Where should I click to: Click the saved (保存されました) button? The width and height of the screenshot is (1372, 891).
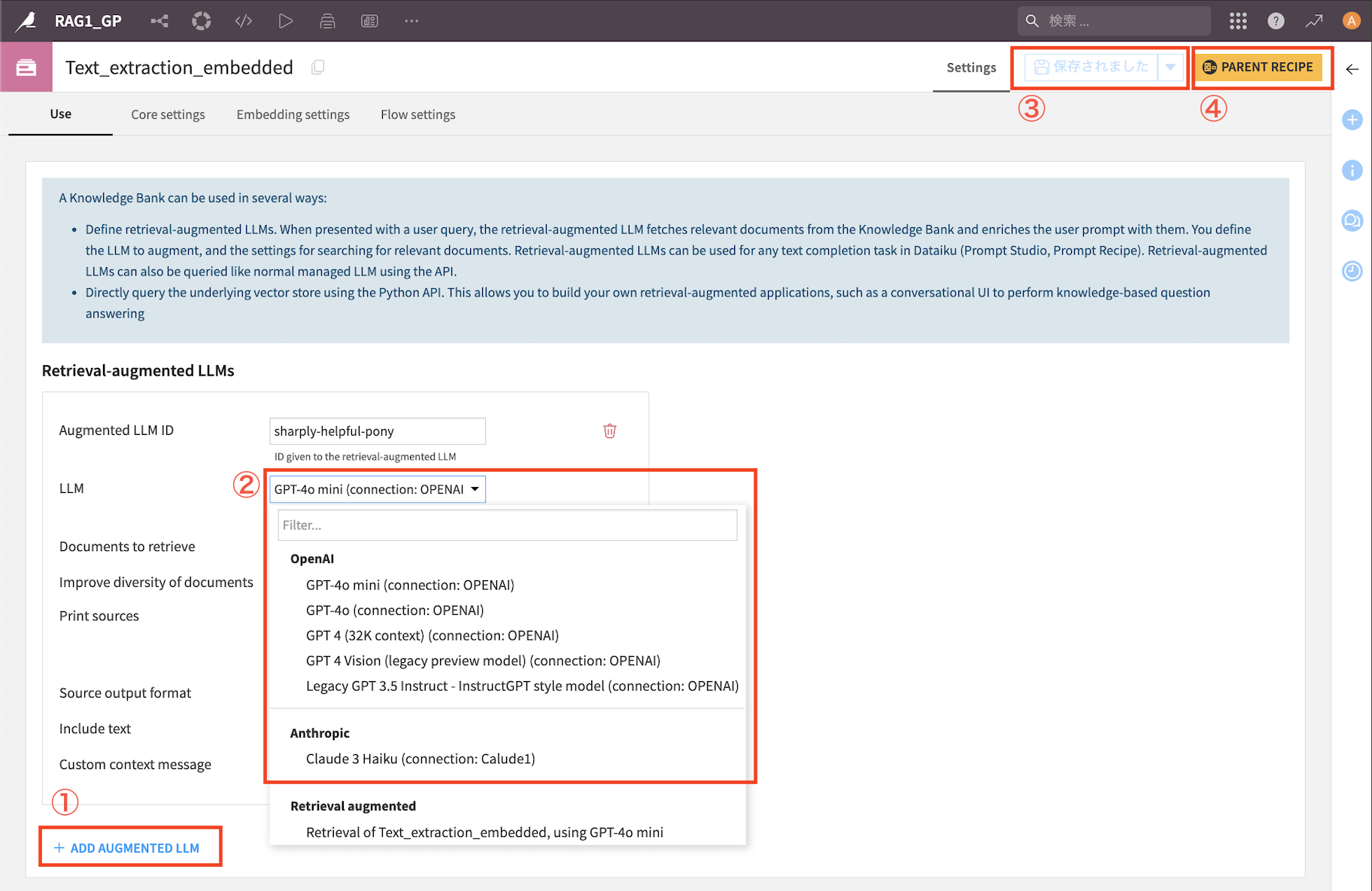point(1091,67)
